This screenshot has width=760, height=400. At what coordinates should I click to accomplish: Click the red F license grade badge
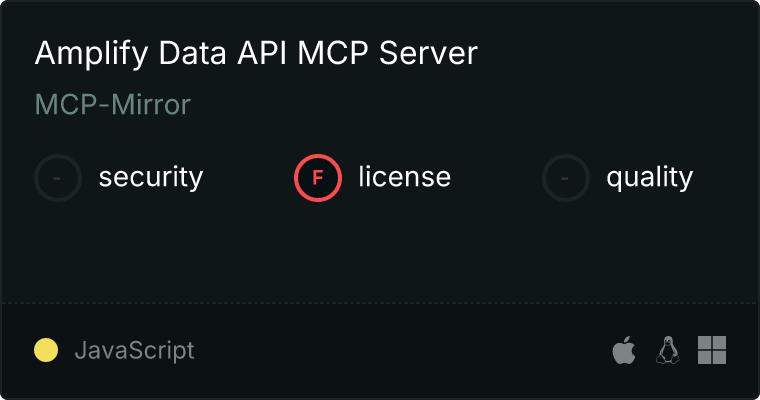coord(318,178)
